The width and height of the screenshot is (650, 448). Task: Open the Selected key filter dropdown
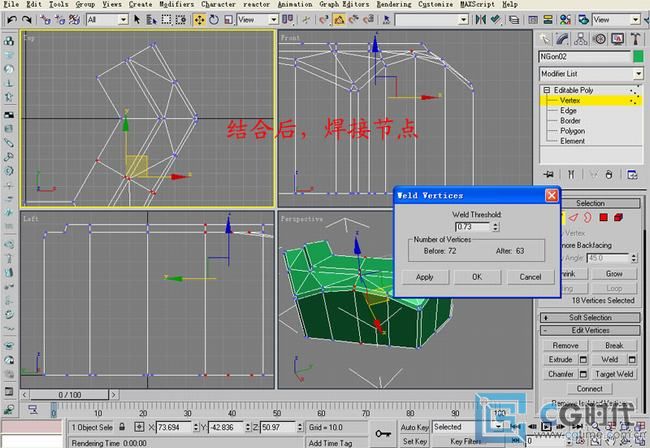[x=468, y=427]
